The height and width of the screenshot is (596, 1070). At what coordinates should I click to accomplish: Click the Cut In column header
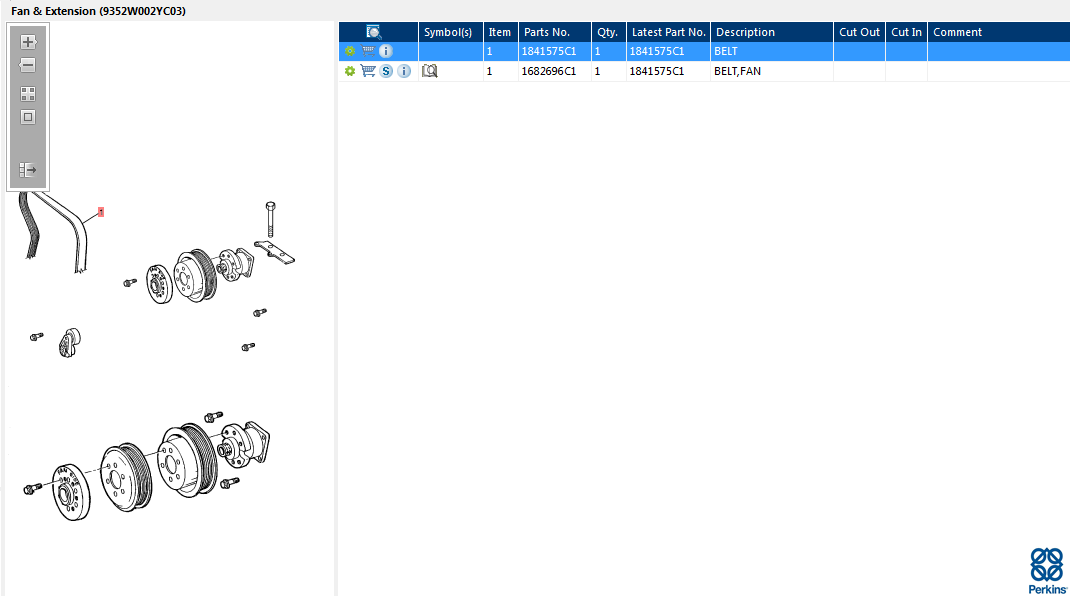pyautogui.click(x=906, y=32)
